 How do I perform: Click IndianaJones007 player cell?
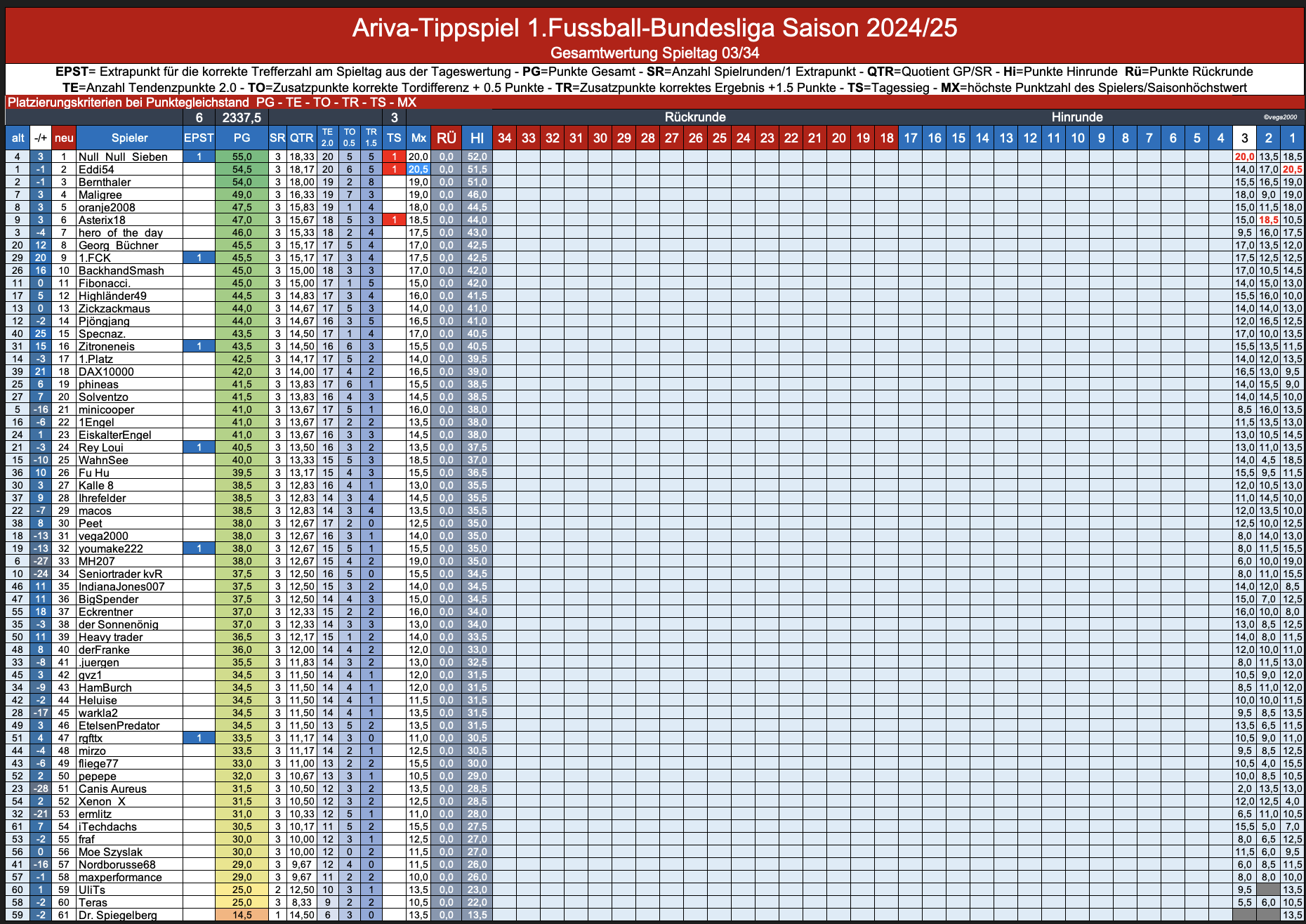(x=129, y=586)
